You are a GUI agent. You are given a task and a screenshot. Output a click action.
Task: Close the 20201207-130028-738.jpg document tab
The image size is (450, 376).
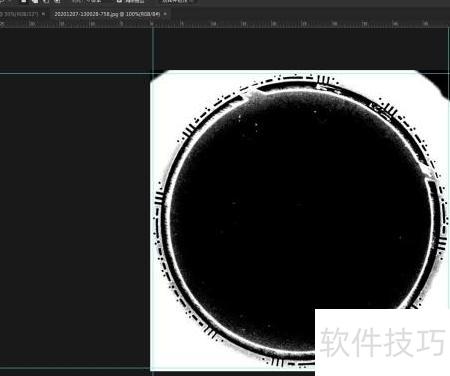165,14
